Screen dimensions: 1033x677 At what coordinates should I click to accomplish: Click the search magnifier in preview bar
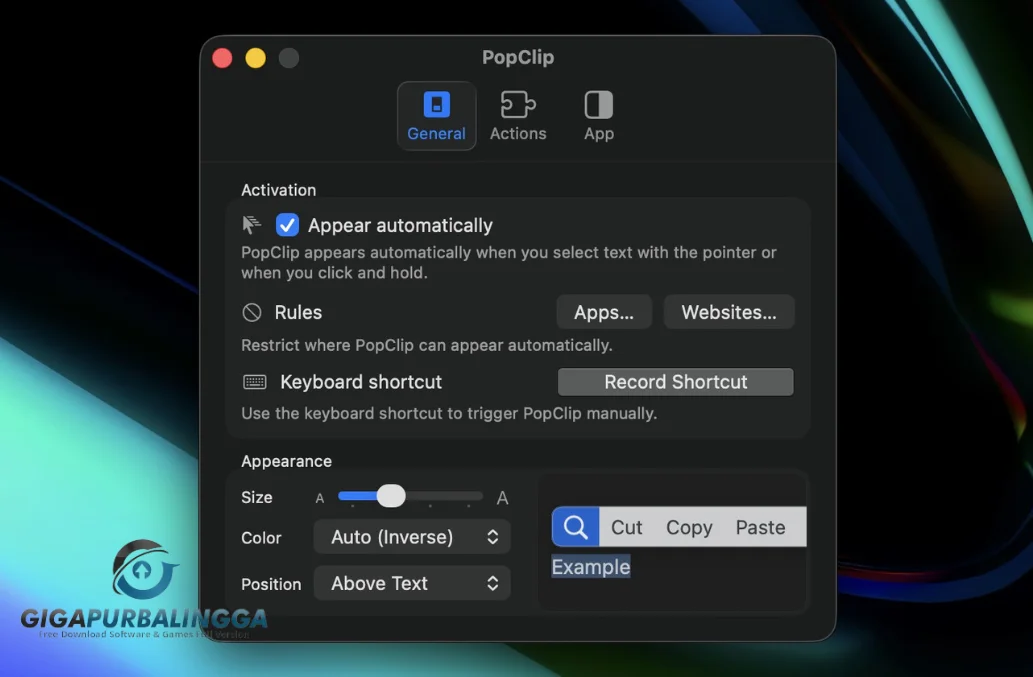point(576,527)
